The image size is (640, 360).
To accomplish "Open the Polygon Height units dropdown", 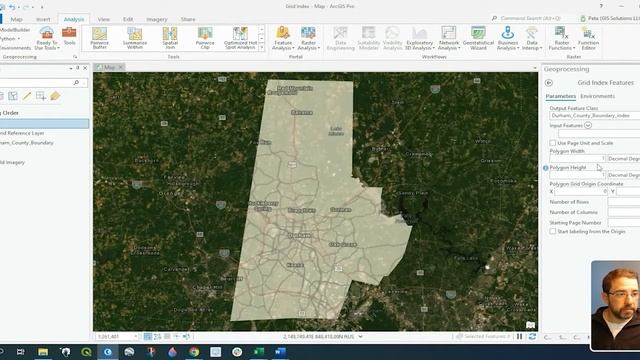I will (624, 175).
